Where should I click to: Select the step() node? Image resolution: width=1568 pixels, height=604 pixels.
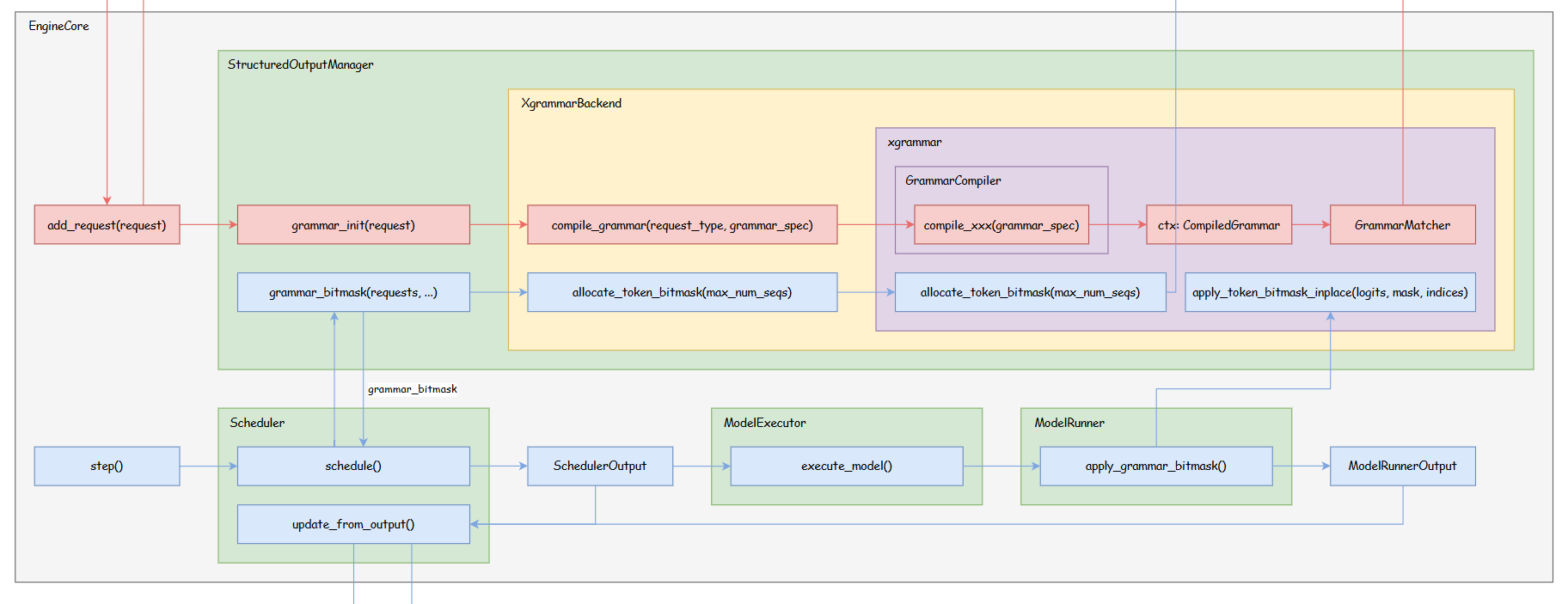point(107,466)
